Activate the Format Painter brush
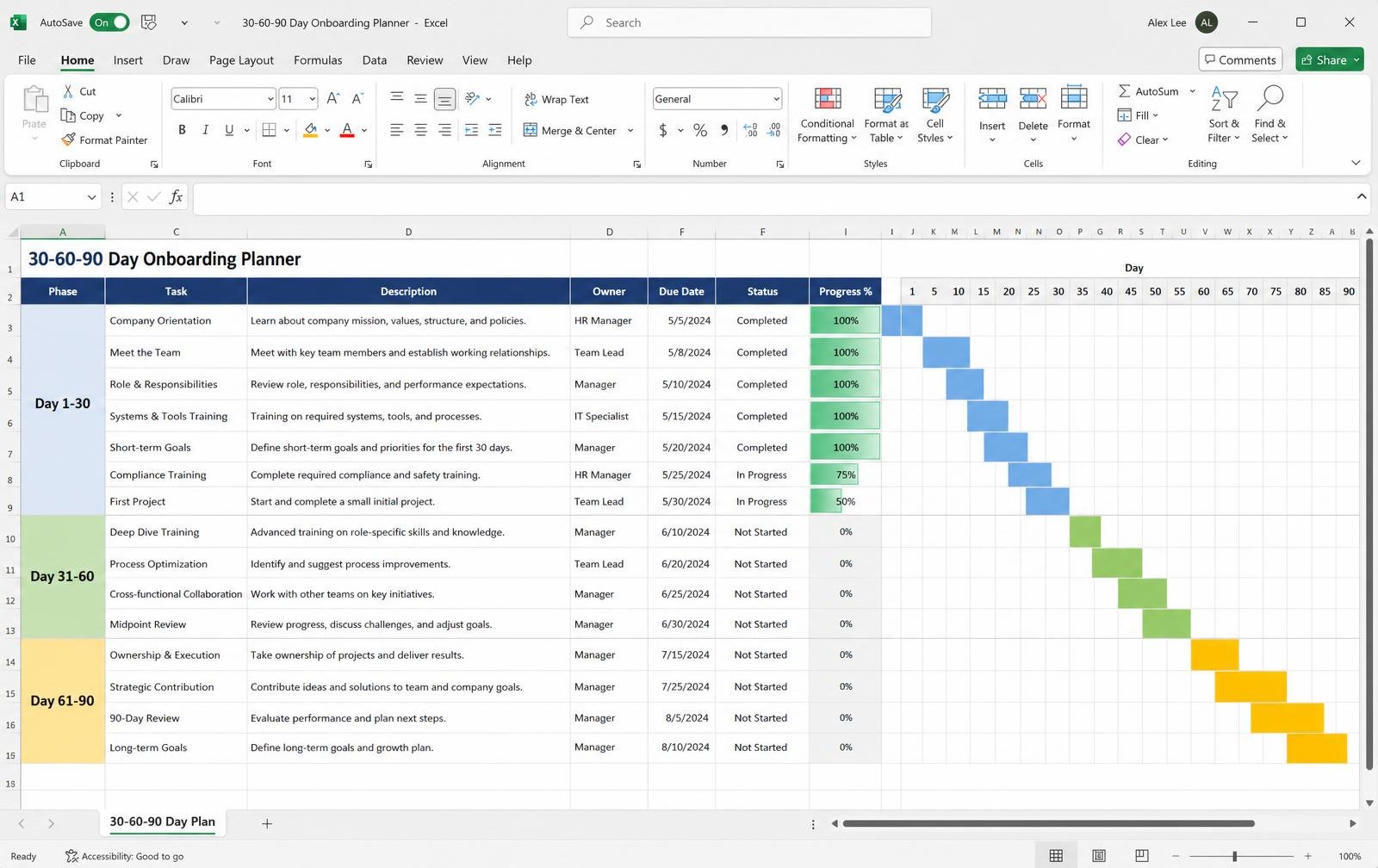 pos(69,139)
